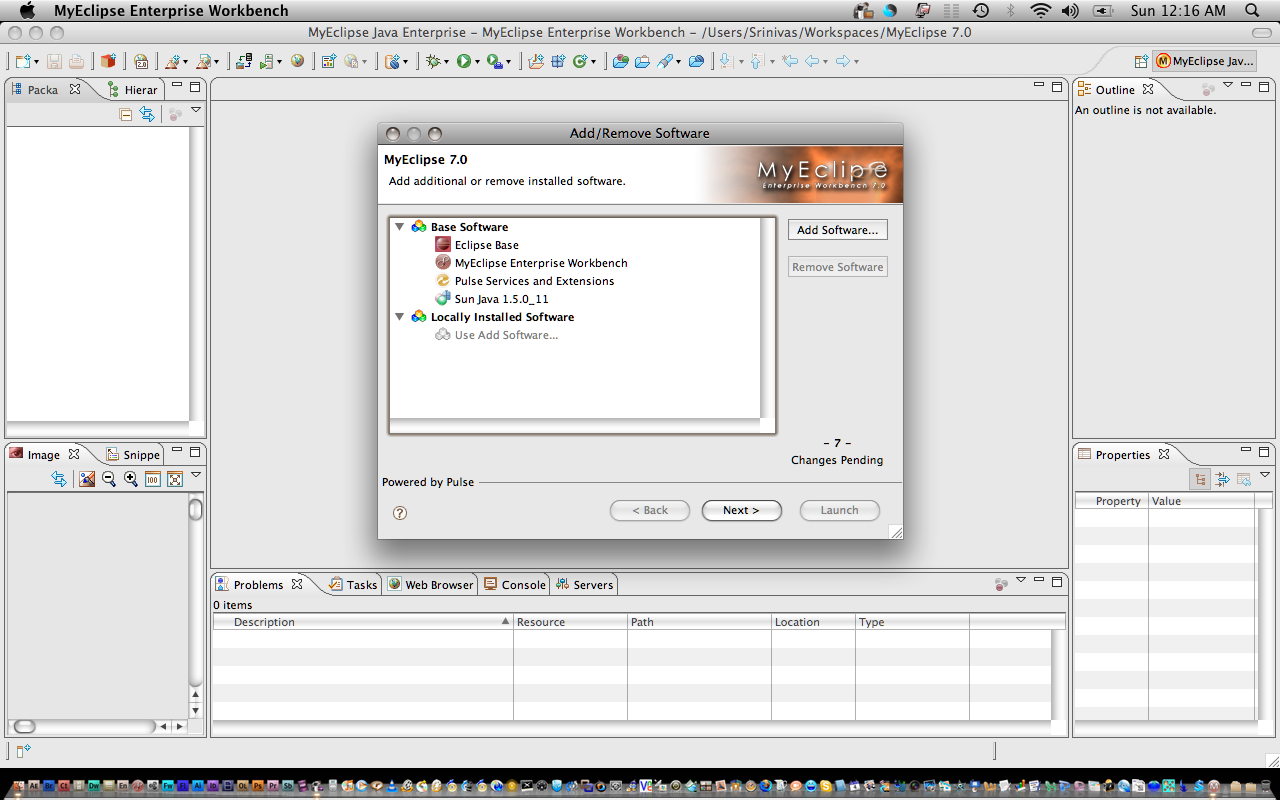Click the Wi-Fi icon in menu bar
Screen dimensions: 1280x800
point(1041,11)
